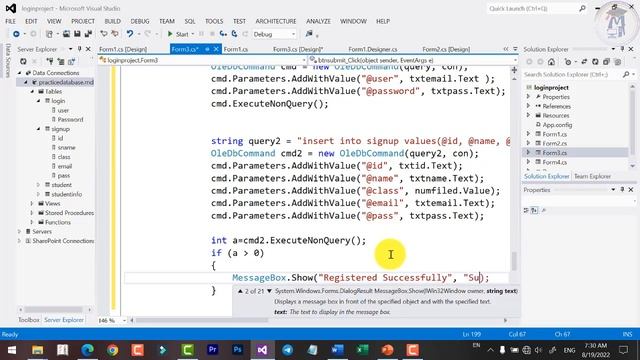The width and height of the screenshot is (640, 360).
Task: Open Word from the Windows taskbar
Action: [x=338, y=350]
